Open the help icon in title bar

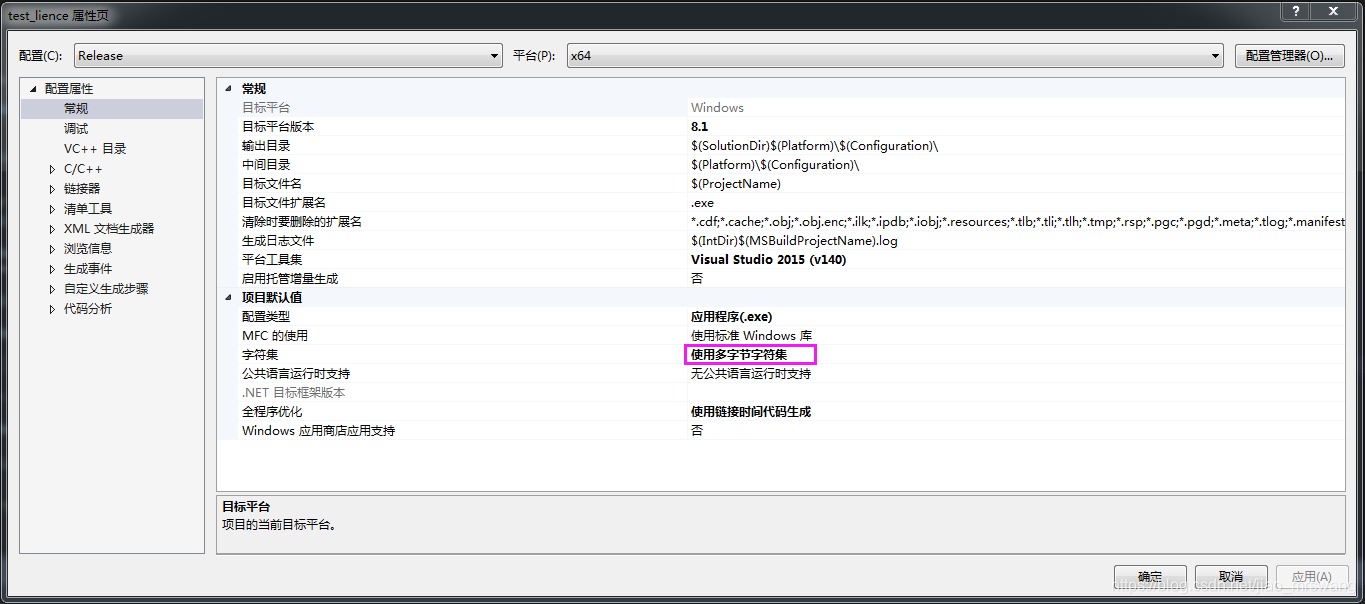[x=1294, y=11]
